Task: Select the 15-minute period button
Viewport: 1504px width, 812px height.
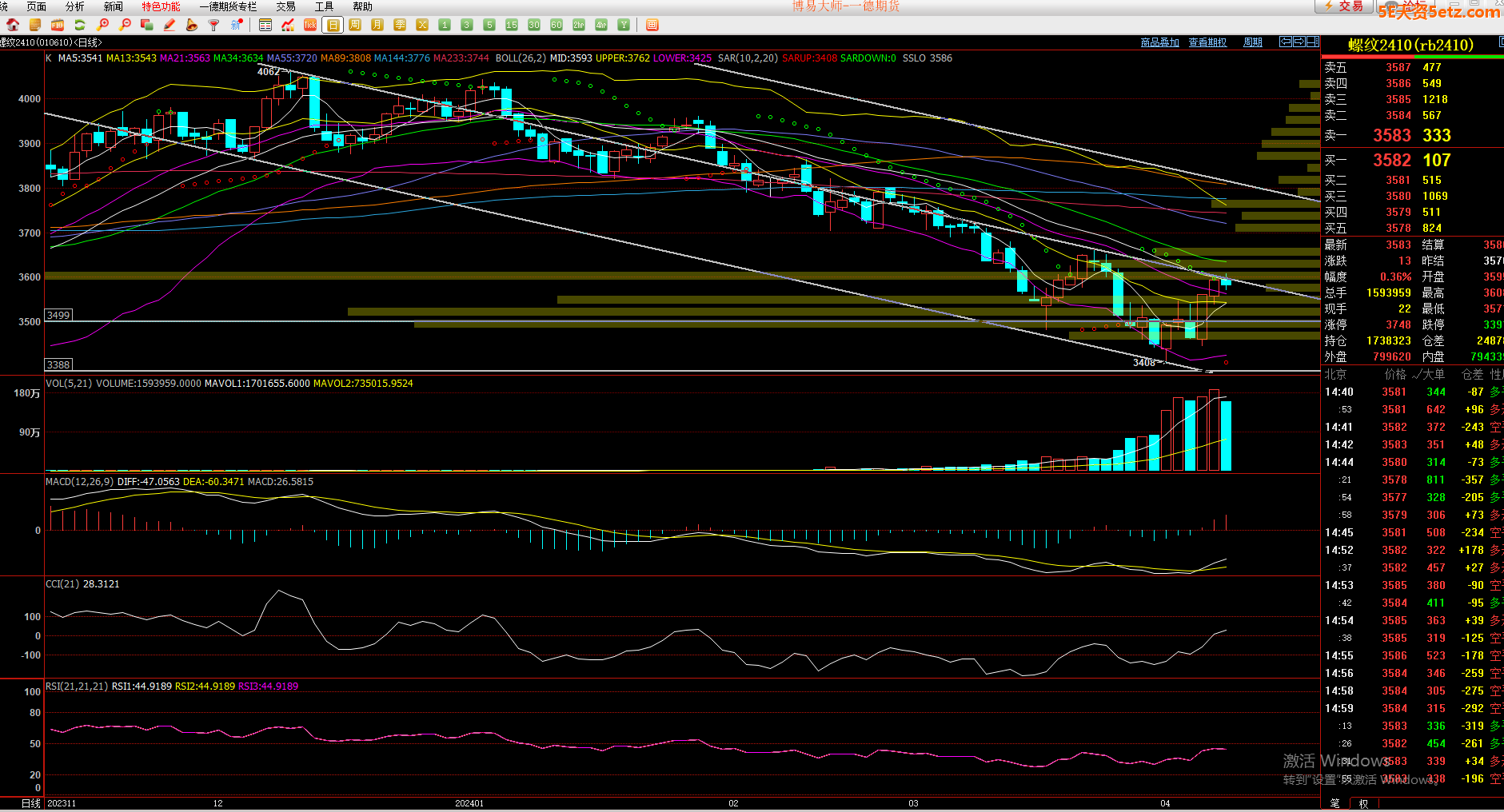Action: 512,26
